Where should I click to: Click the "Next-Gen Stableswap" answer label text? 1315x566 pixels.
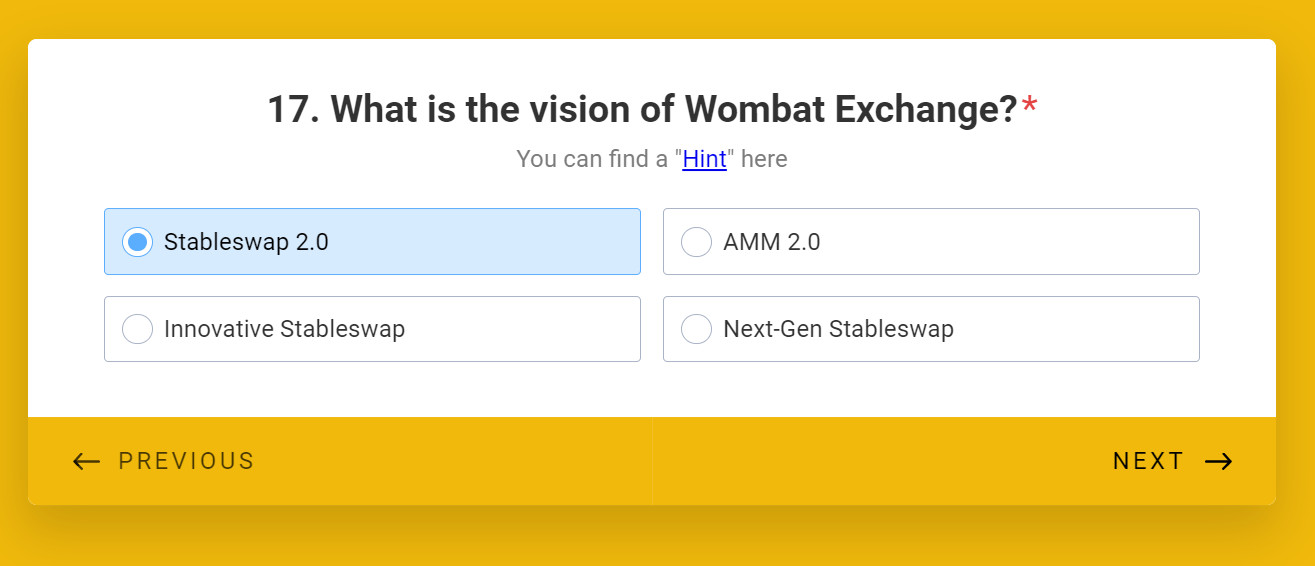(x=838, y=329)
